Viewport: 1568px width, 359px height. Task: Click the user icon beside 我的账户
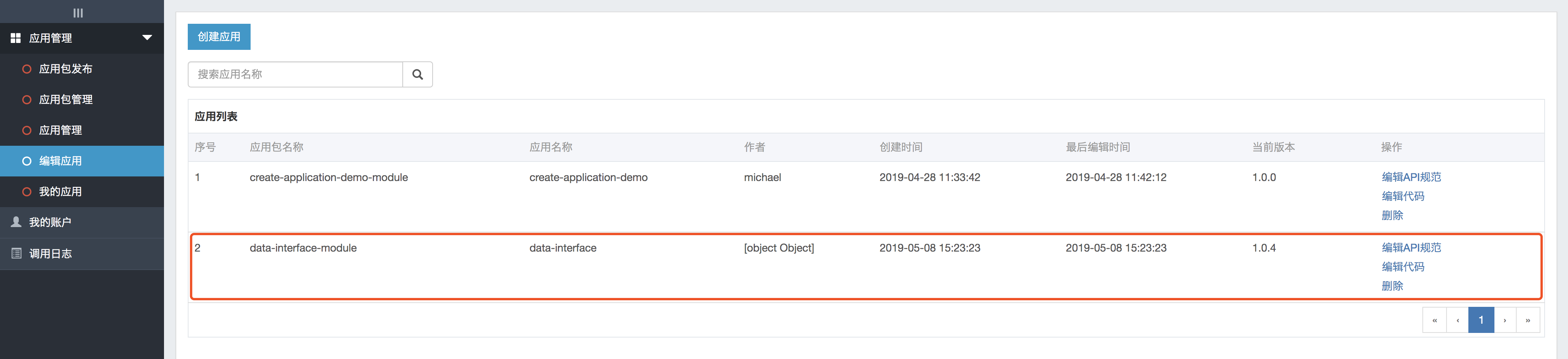pyautogui.click(x=16, y=222)
